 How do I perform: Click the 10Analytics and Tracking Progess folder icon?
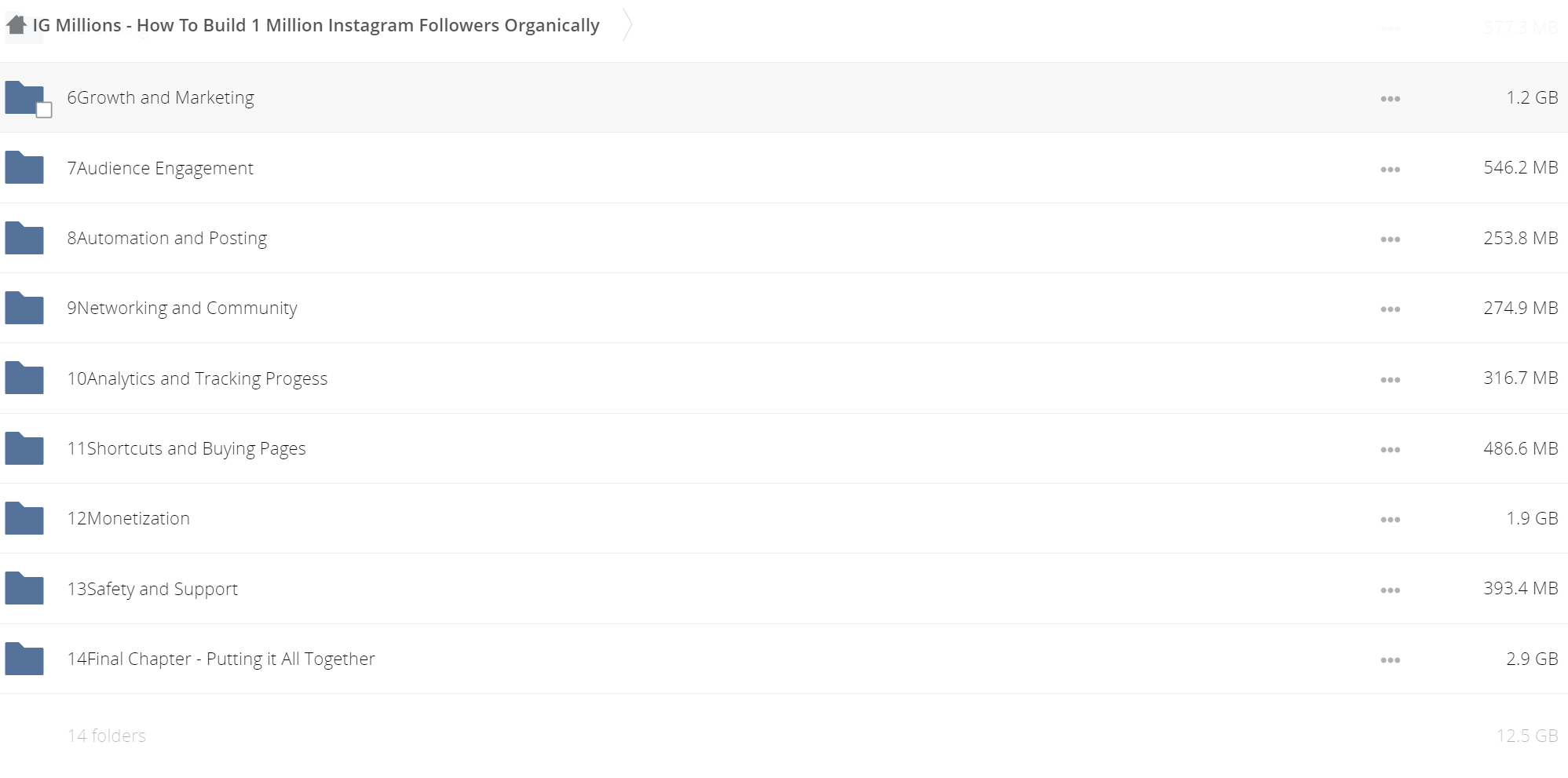pos(24,378)
